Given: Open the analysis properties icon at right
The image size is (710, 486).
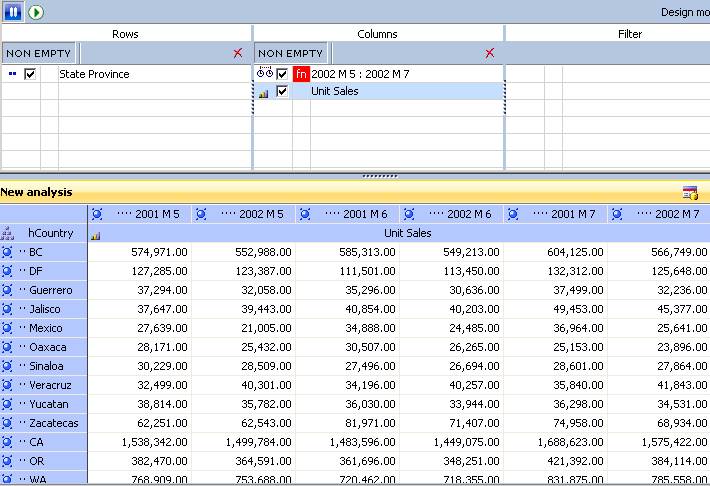Looking at the screenshot, I should pyautogui.click(x=690, y=193).
